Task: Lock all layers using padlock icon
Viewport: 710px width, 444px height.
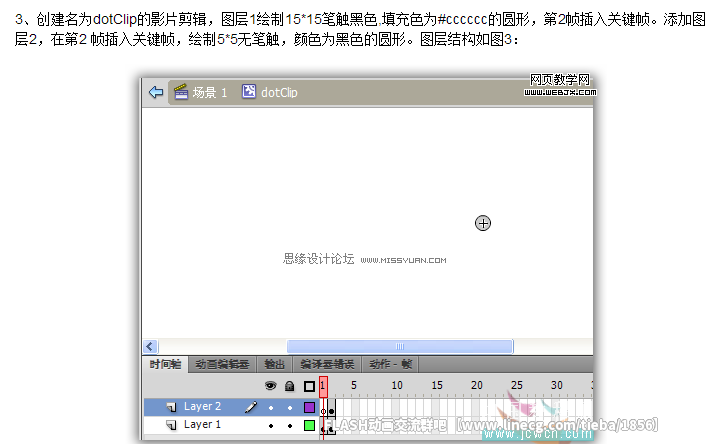Action: tap(289, 386)
